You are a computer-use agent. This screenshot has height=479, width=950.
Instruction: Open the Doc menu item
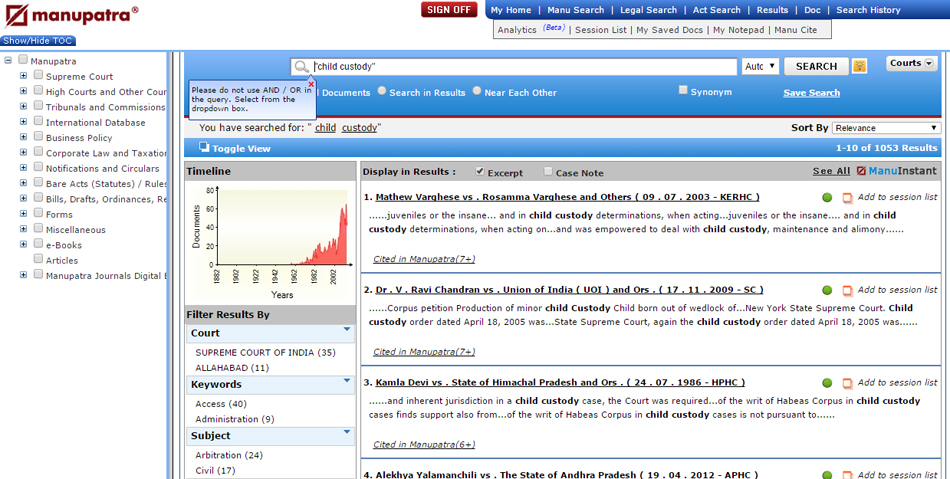[812, 10]
